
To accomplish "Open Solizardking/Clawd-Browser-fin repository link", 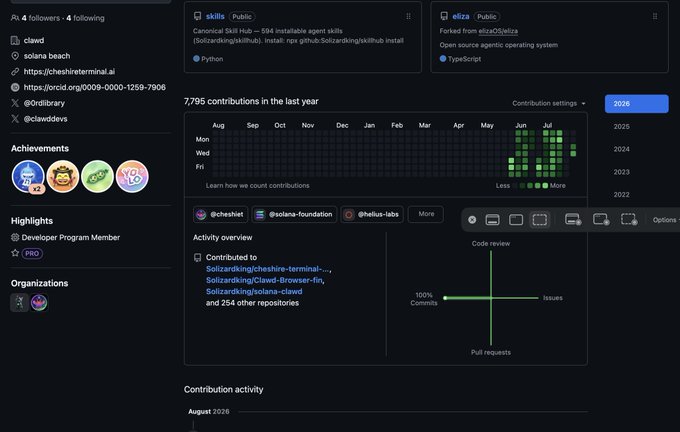I will (x=264, y=280).
